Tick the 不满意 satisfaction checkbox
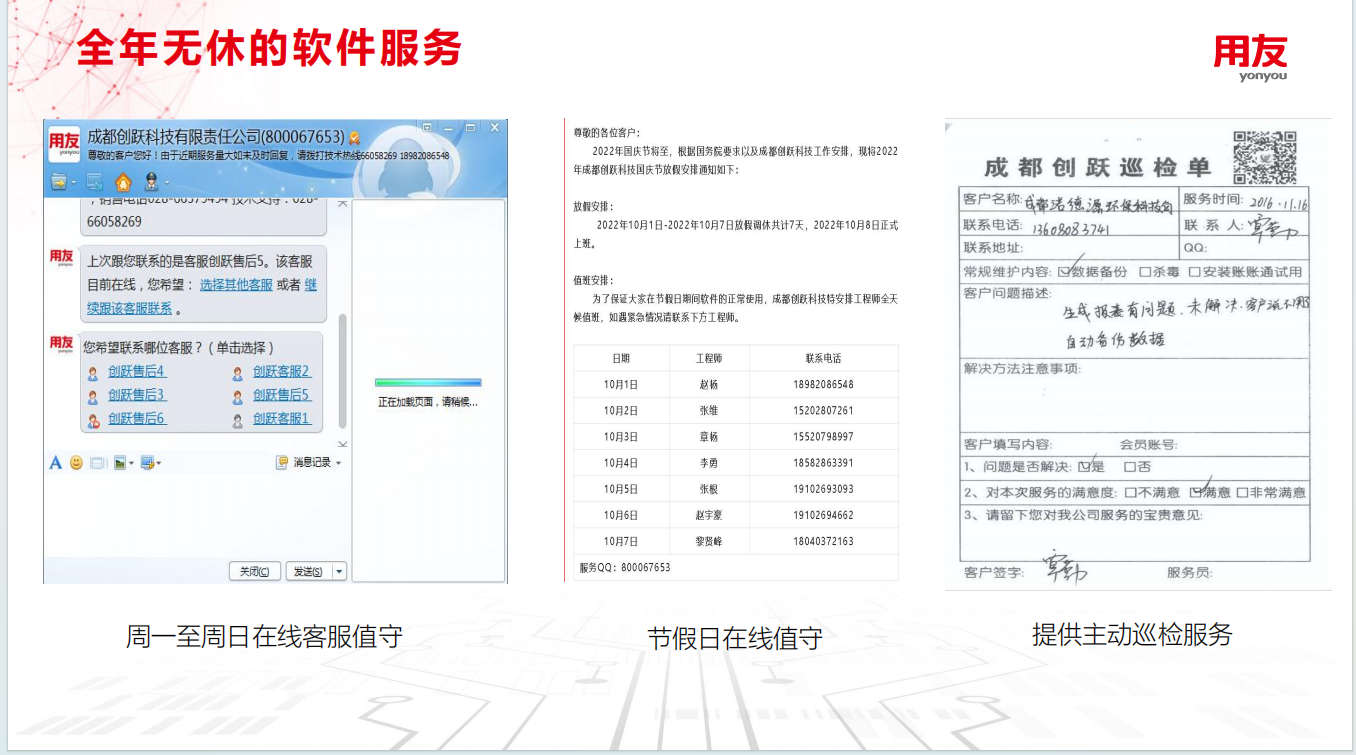 coord(1131,493)
